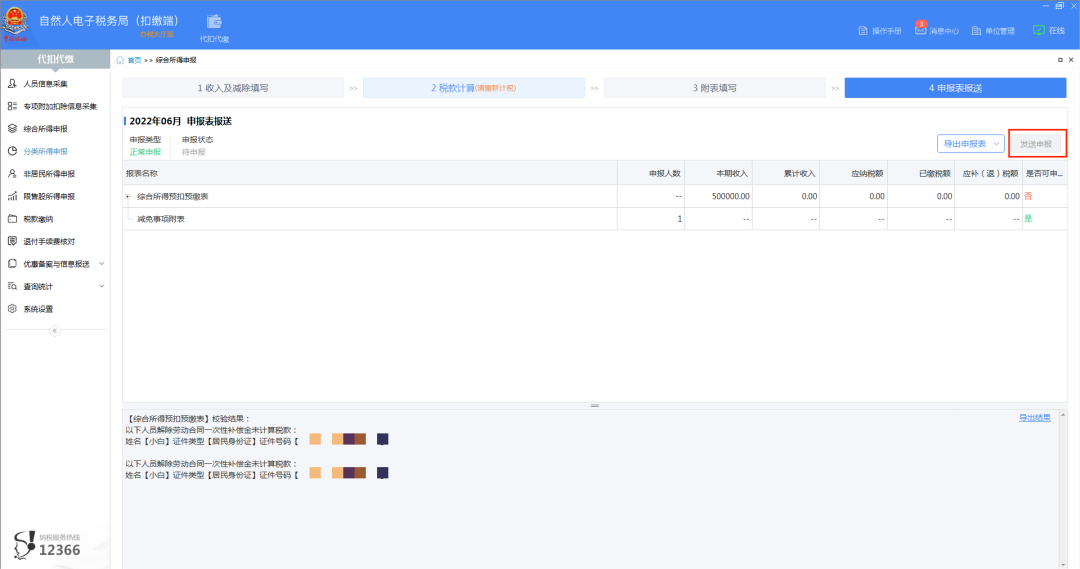Click the 代扣代缴 wallet icon in header

coord(214,23)
